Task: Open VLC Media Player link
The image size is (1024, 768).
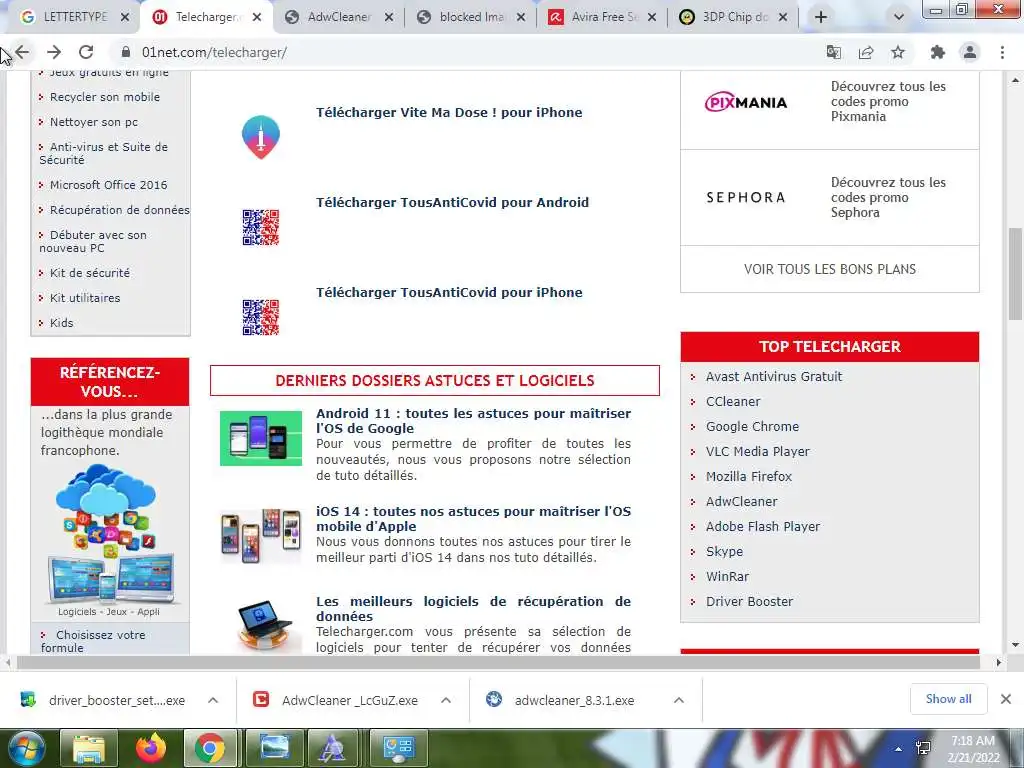Action: pos(758,451)
